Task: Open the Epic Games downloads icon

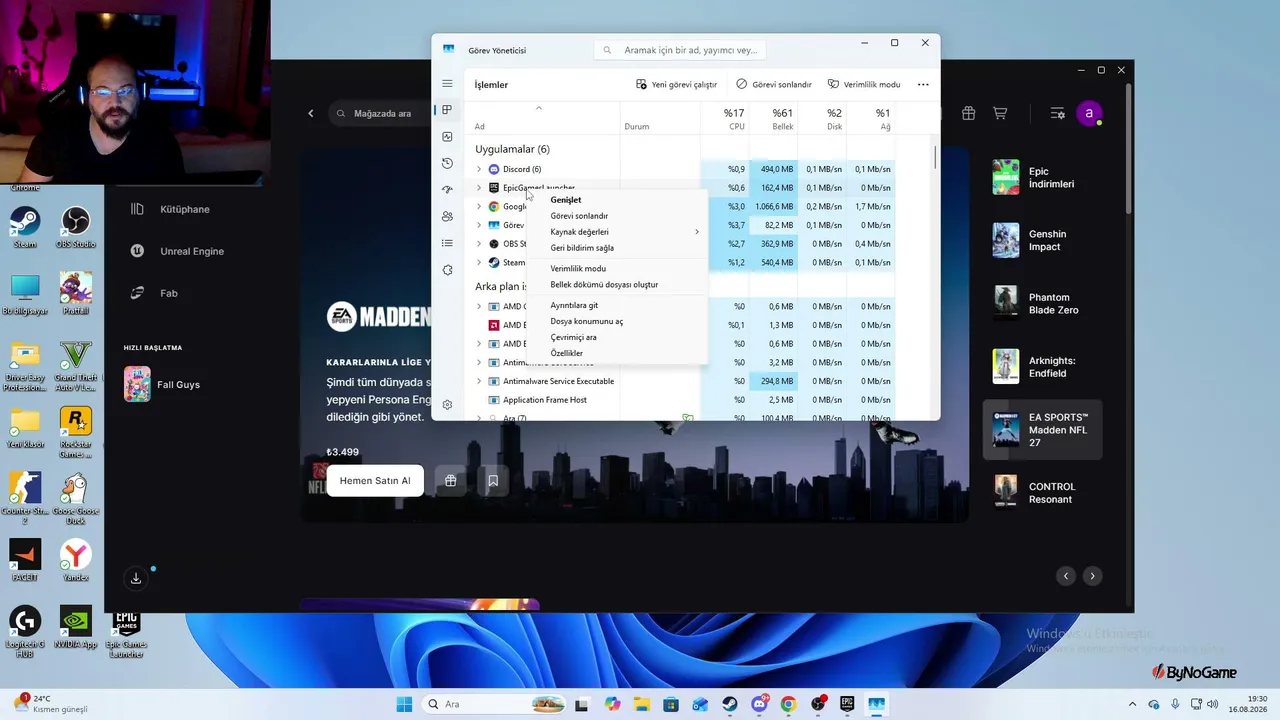Action: 136,578
